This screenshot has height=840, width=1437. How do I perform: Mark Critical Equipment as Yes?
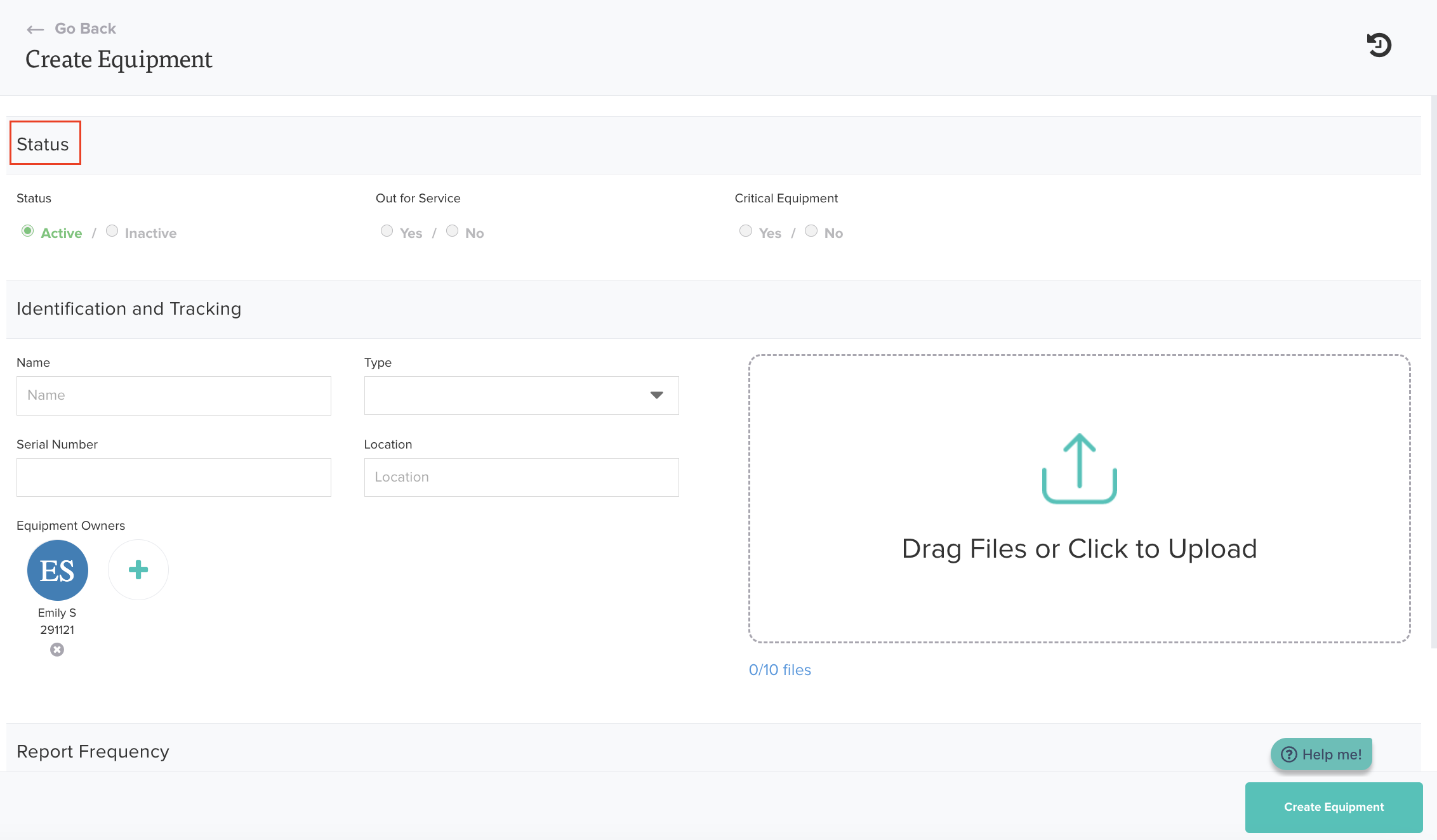pos(746,231)
